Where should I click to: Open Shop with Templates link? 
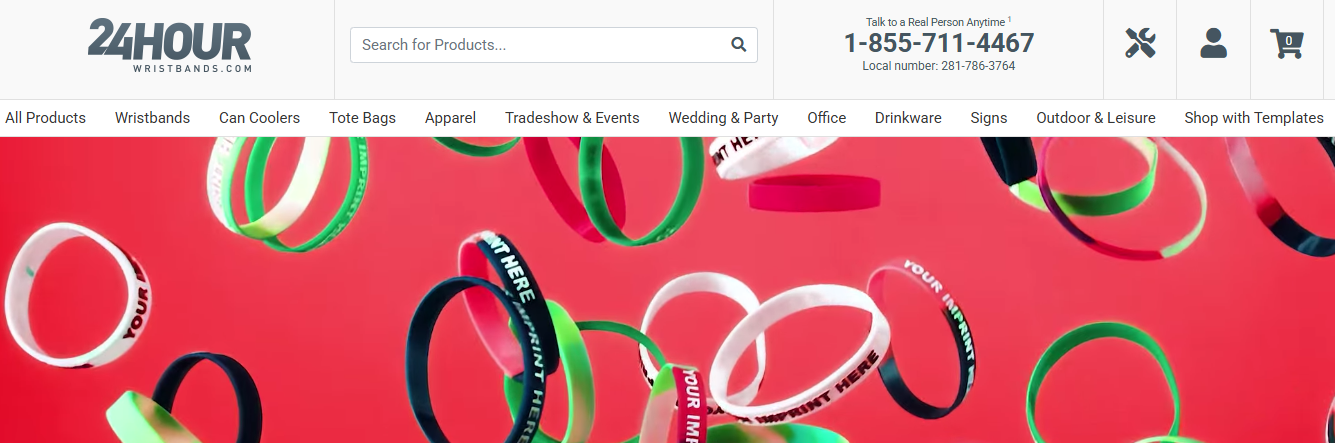coord(1254,118)
